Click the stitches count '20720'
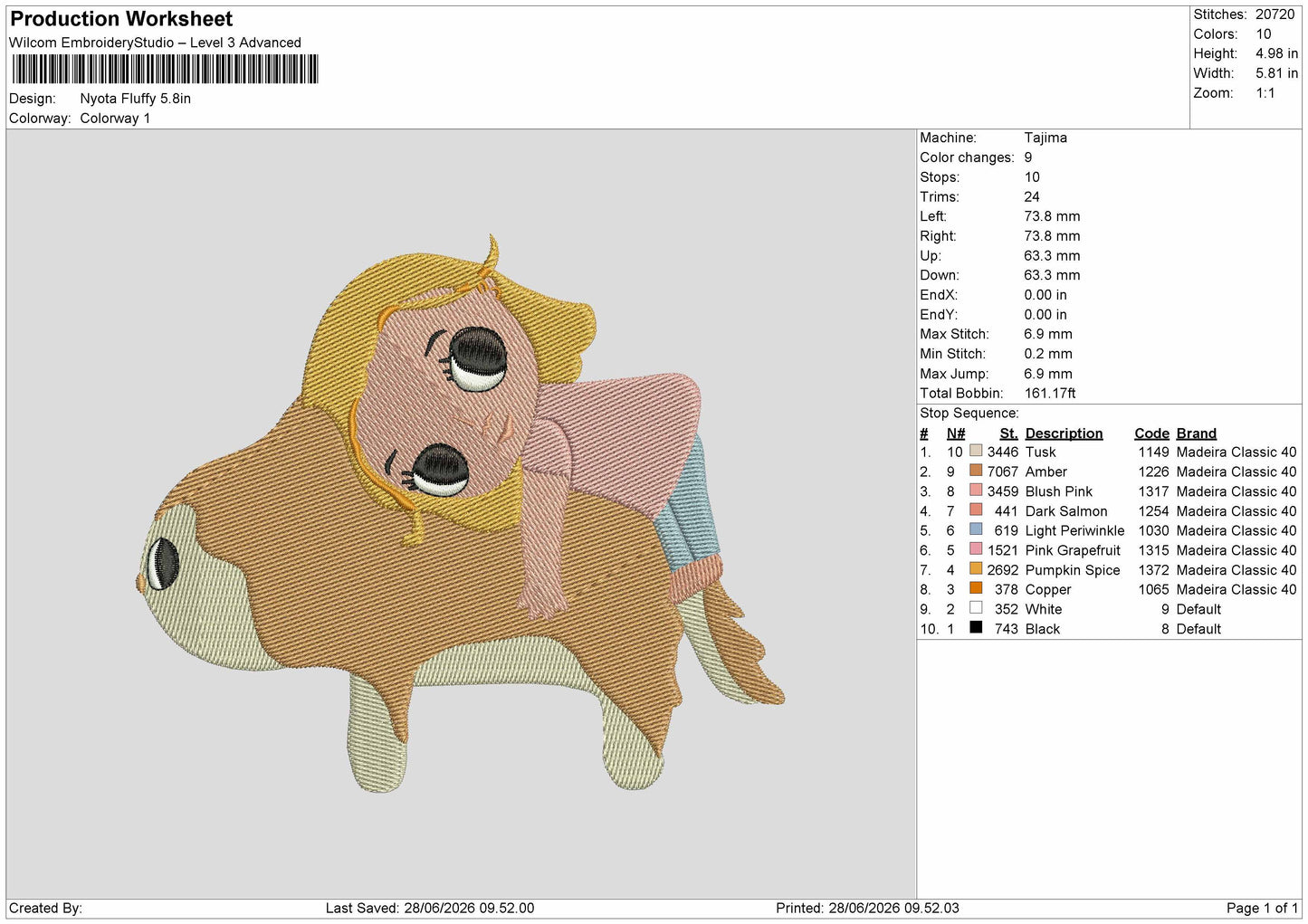This screenshot has height=924, width=1308. 1275,14
